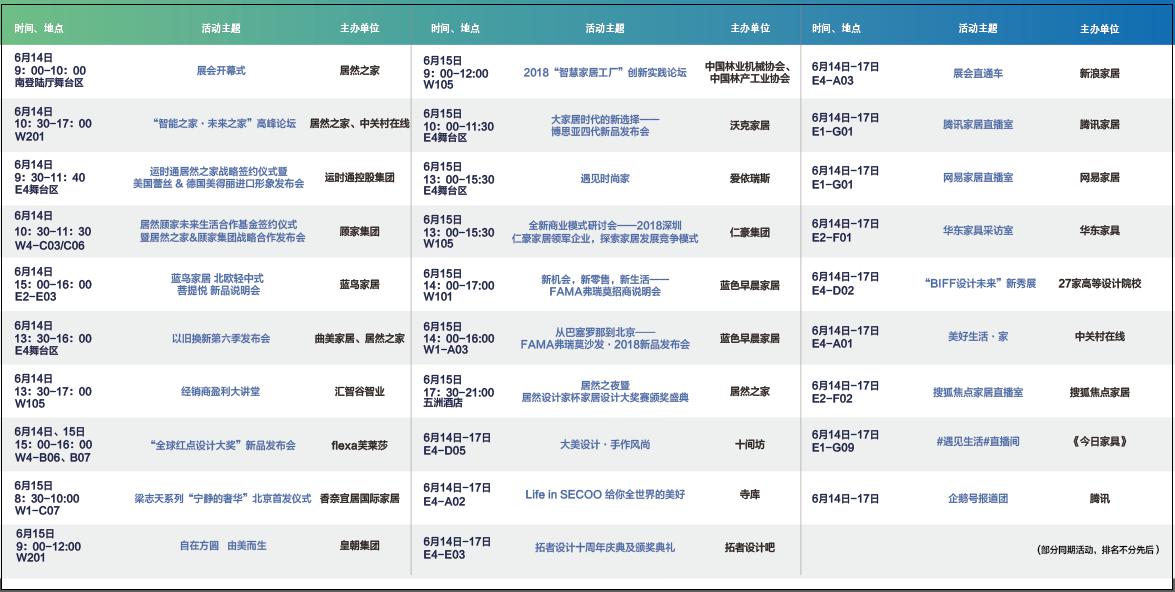Select the organizer 顾家集团
Screen dimensions: 1175x592
(x=360, y=232)
